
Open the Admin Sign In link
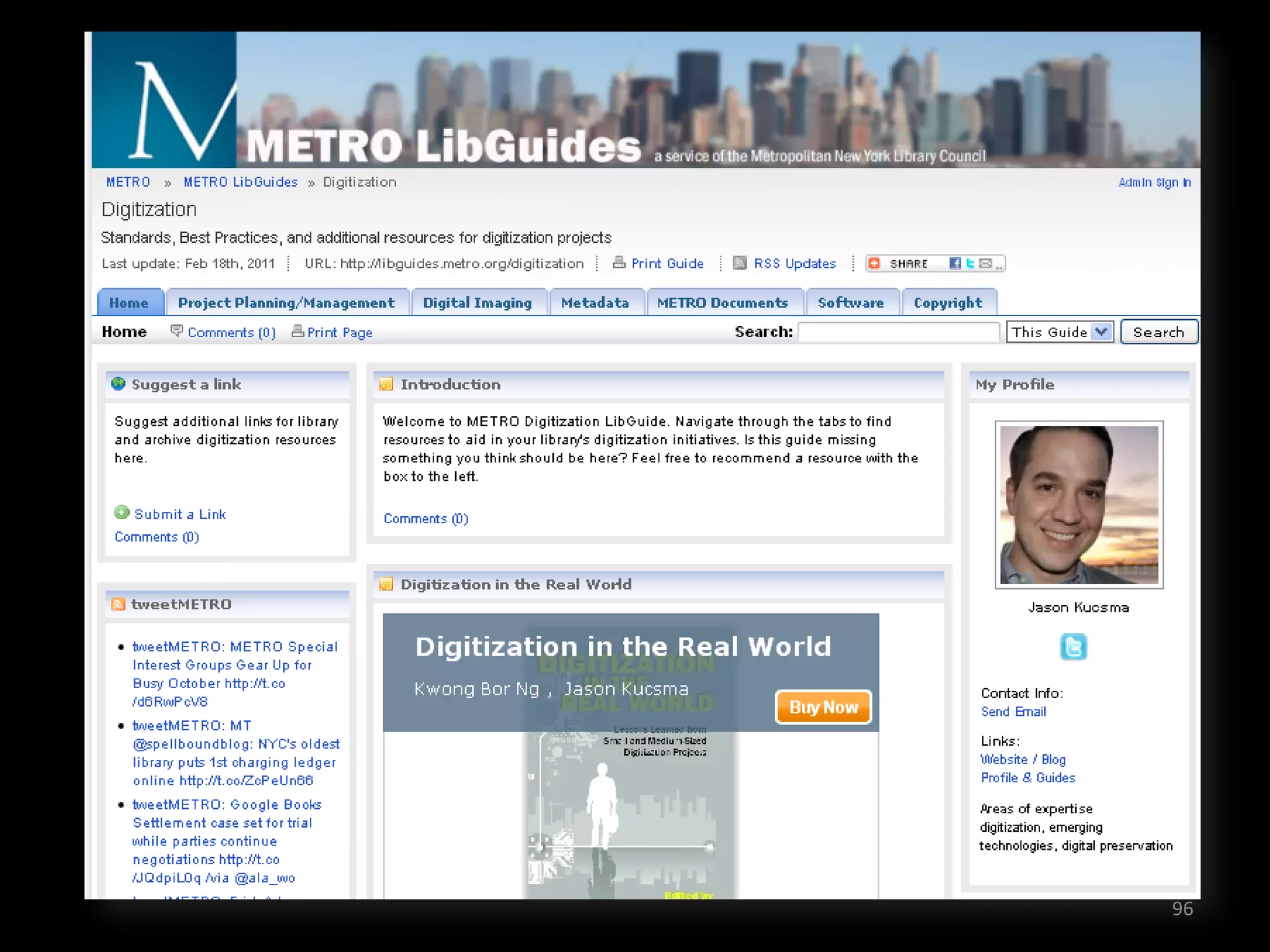tap(1154, 182)
